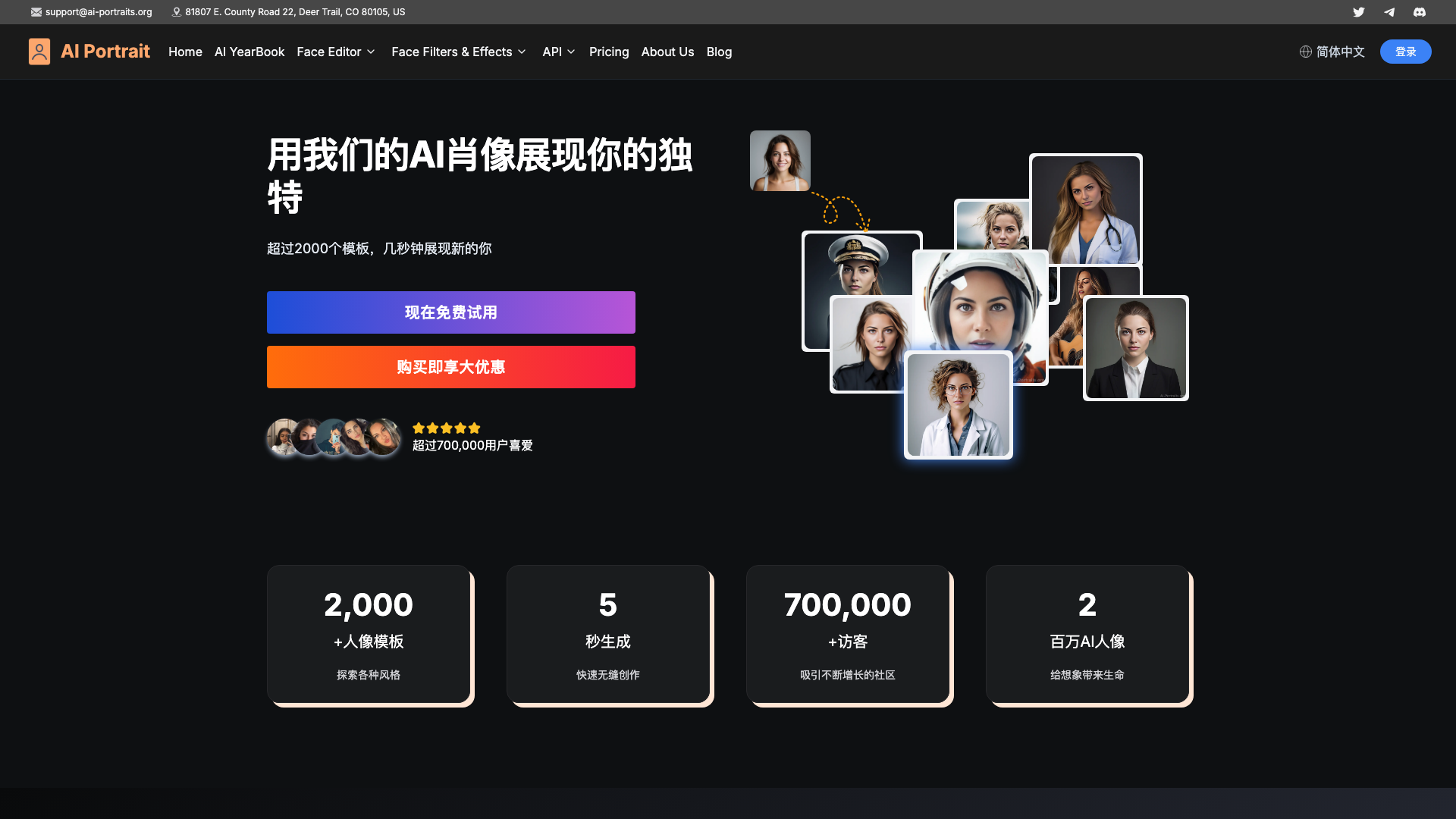Click the 2 百万AI人像 stat card
The image size is (1456, 819).
[x=1087, y=634]
